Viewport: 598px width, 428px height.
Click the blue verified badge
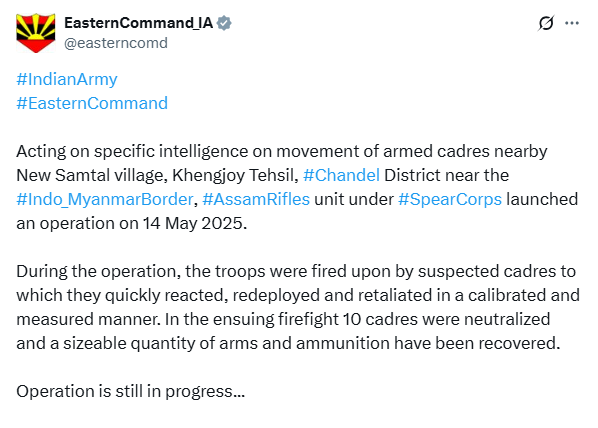pyautogui.click(x=224, y=23)
